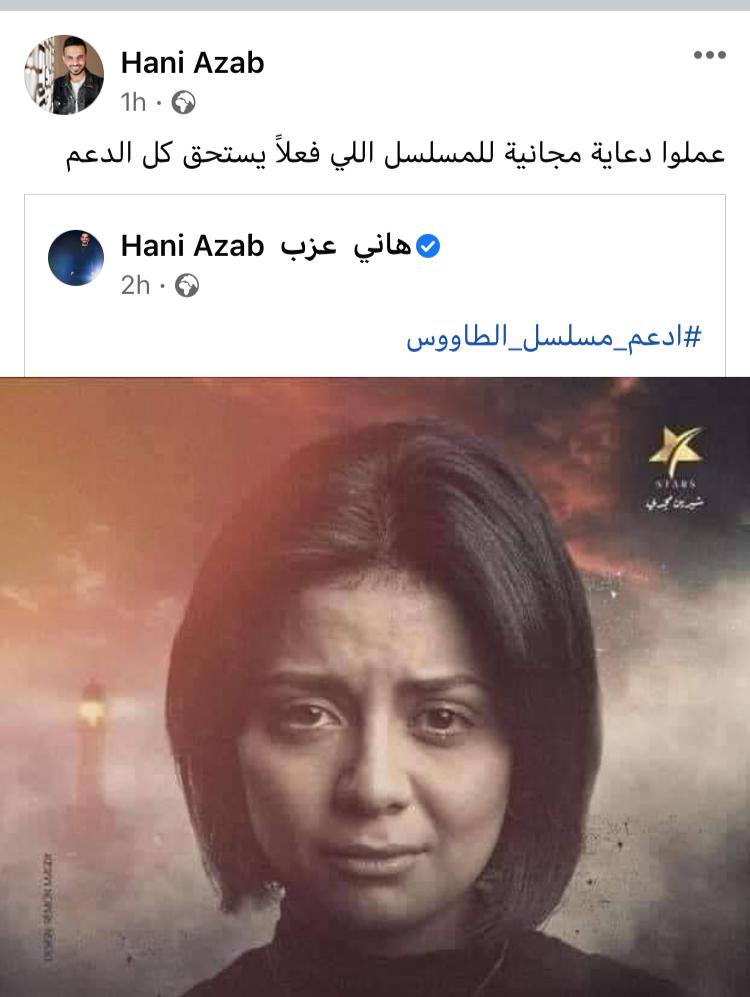Click the gray bar above the post
750x997 pixels.
(375, 5)
